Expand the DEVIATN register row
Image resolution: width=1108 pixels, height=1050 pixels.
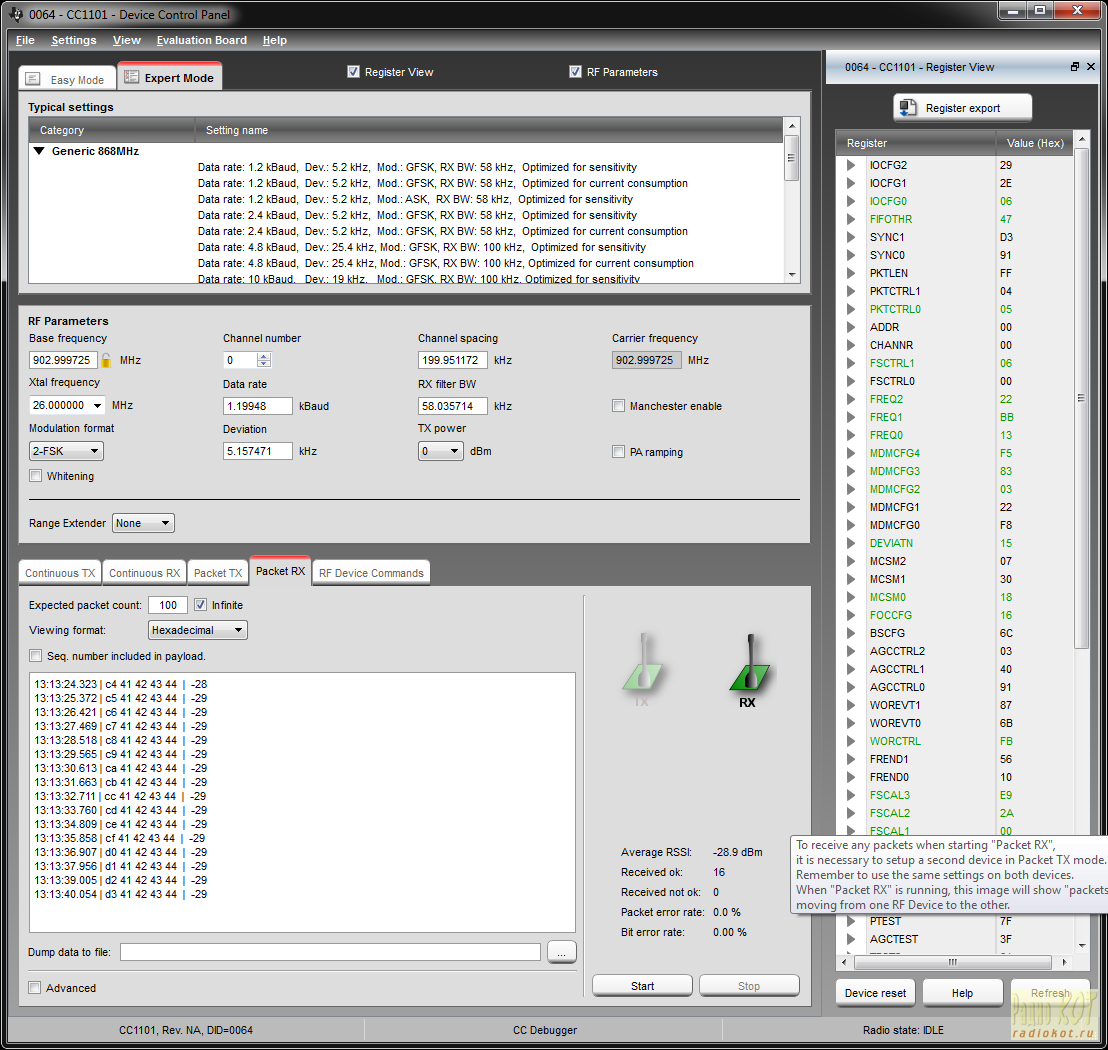pyautogui.click(x=851, y=543)
